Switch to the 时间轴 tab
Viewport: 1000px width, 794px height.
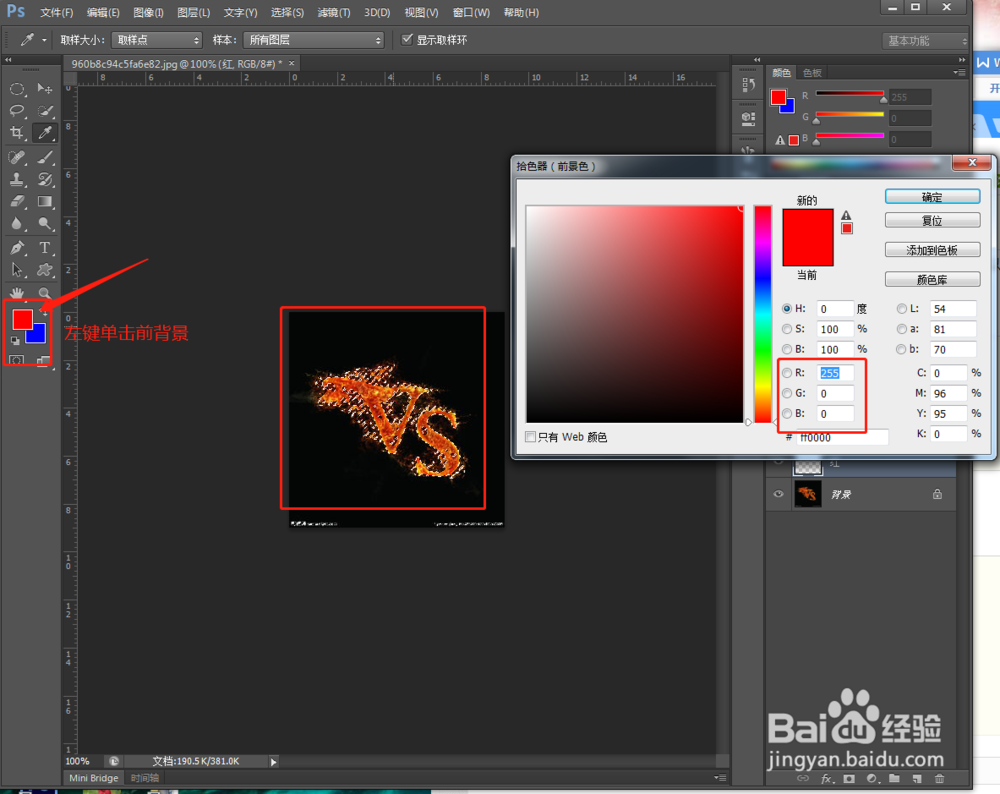click(x=145, y=778)
